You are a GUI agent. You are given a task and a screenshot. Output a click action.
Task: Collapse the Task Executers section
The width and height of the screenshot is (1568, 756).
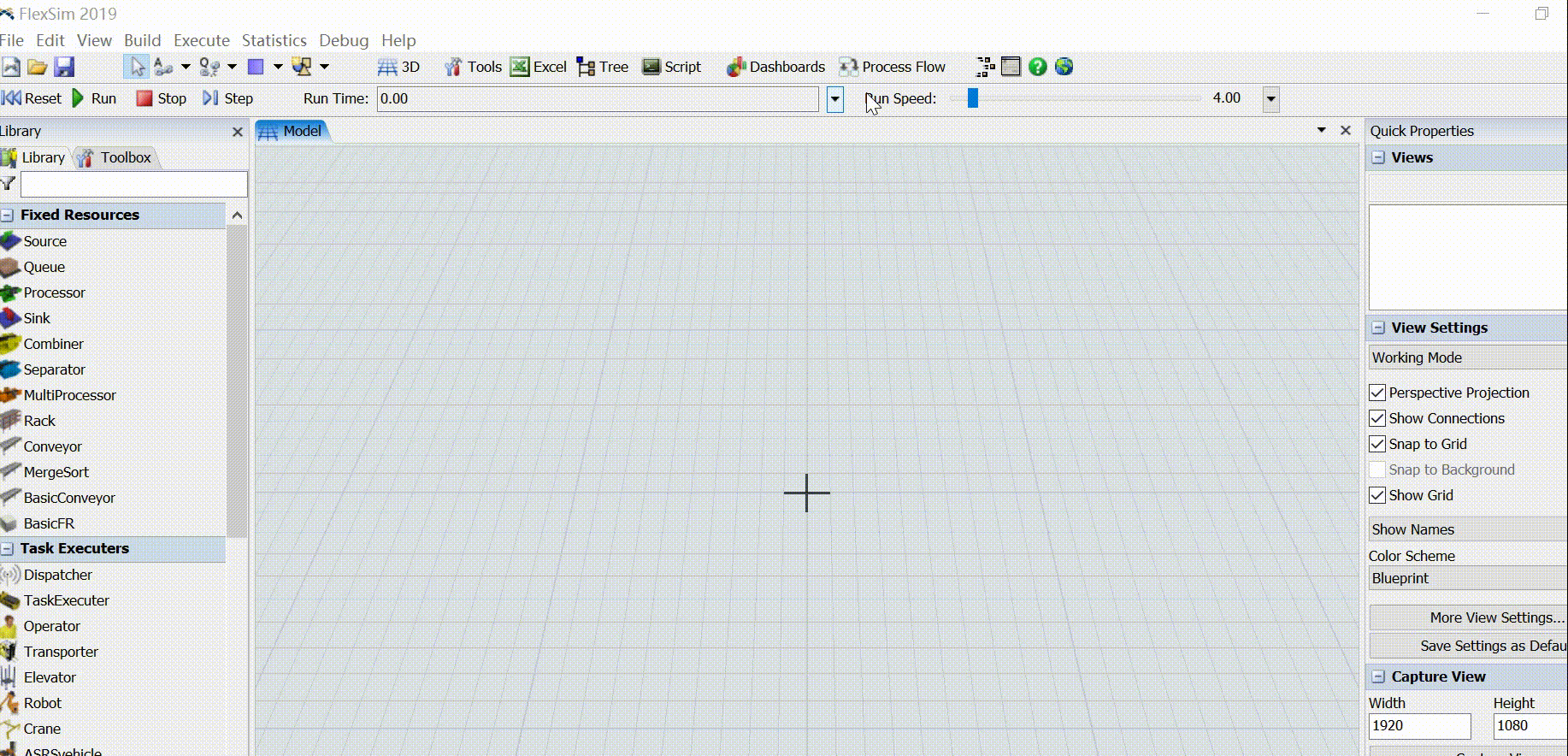click(8, 548)
